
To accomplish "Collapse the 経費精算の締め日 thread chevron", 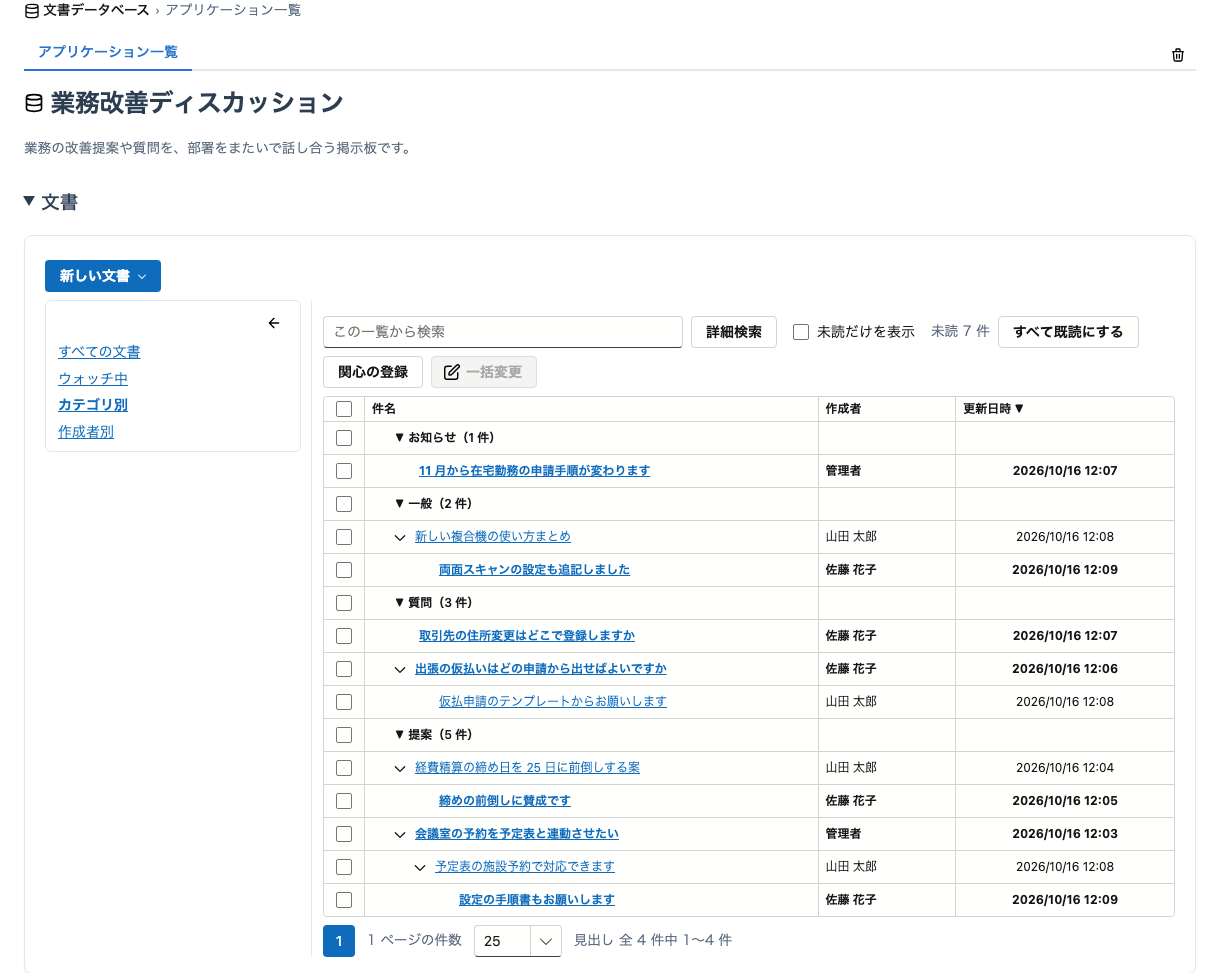I will (401, 768).
